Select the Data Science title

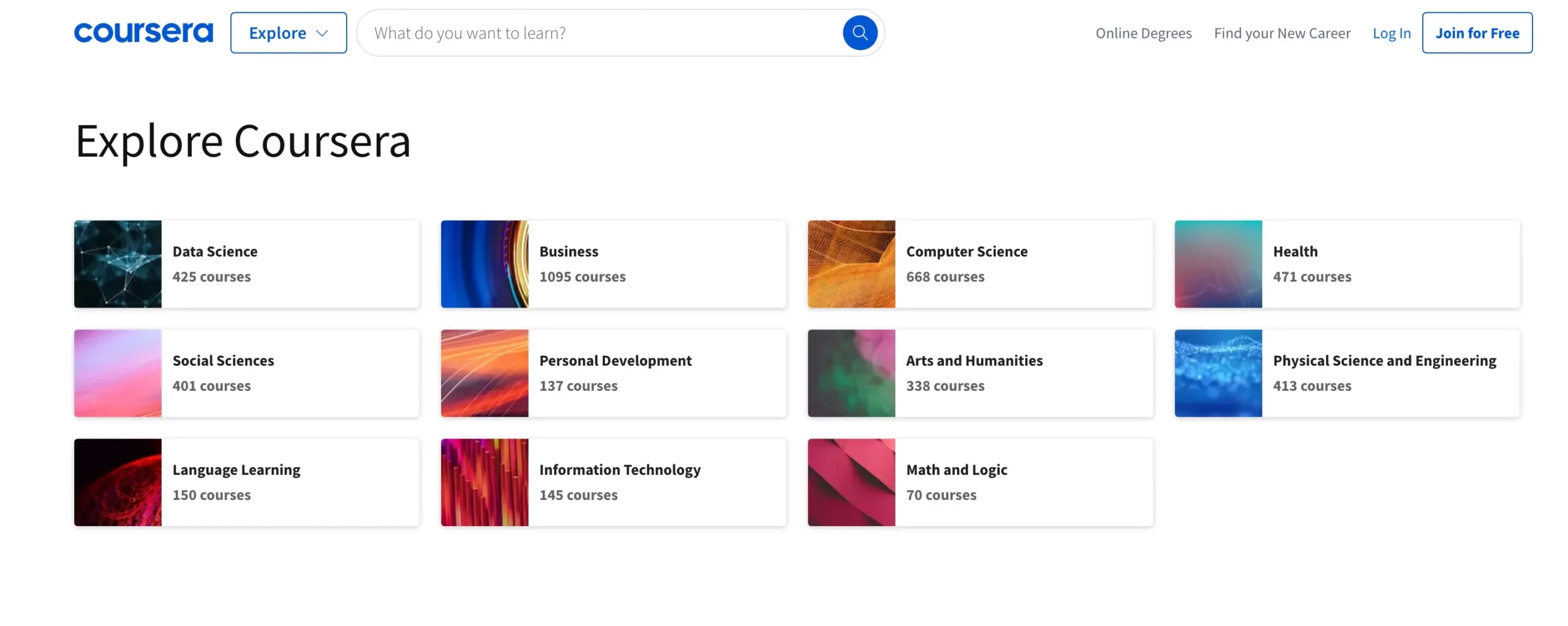click(x=214, y=251)
